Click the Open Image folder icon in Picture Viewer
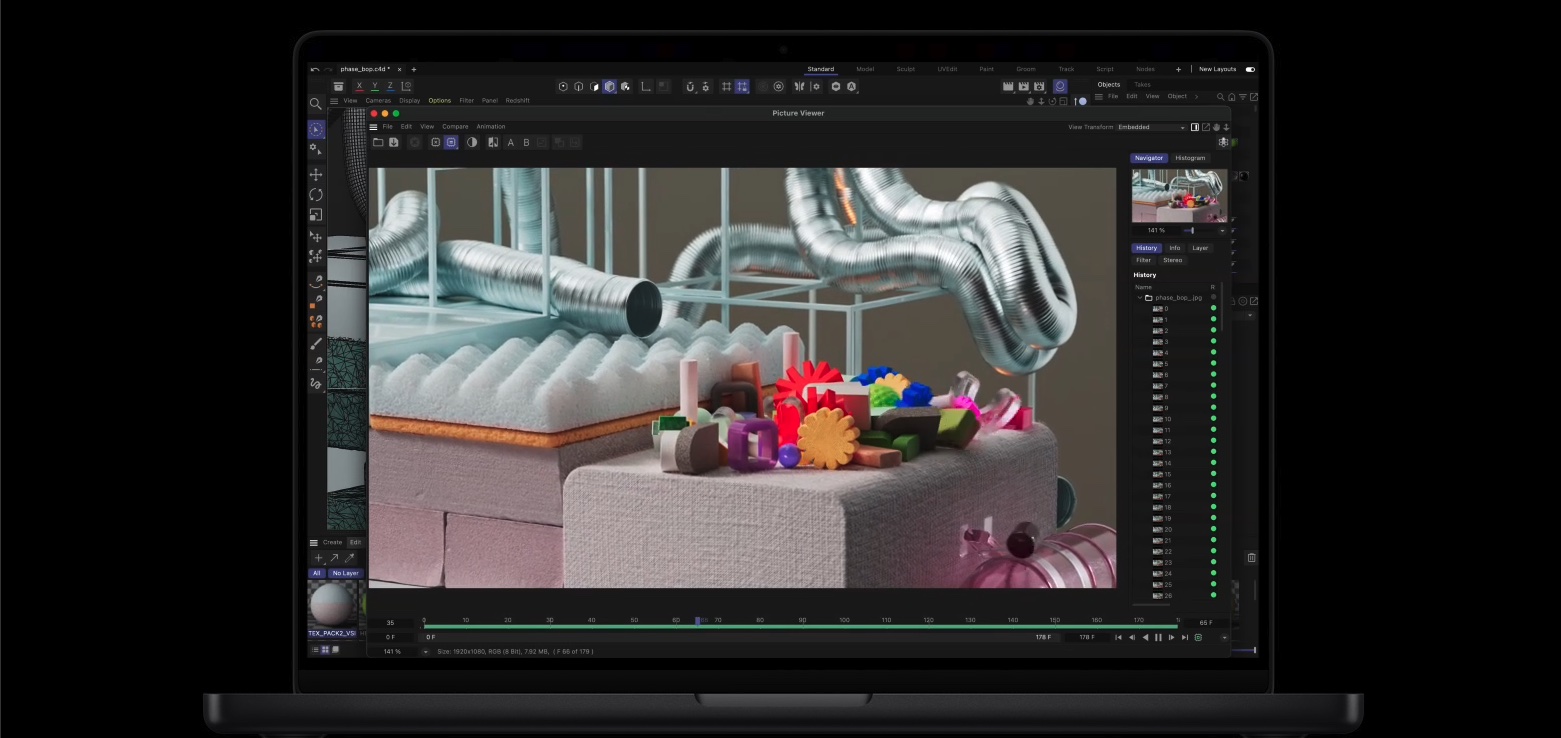 click(x=378, y=143)
